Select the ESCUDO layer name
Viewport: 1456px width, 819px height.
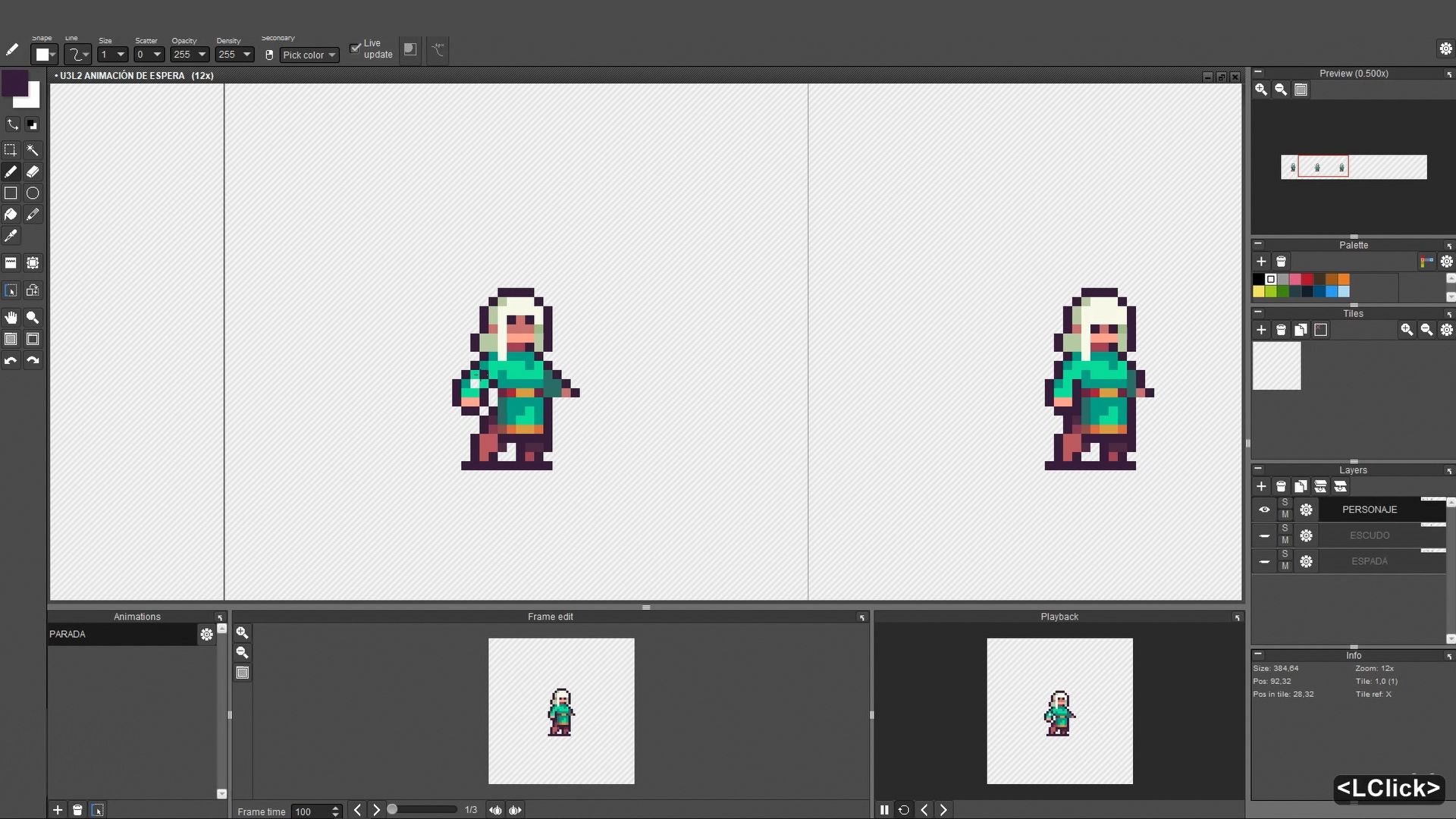click(x=1370, y=535)
